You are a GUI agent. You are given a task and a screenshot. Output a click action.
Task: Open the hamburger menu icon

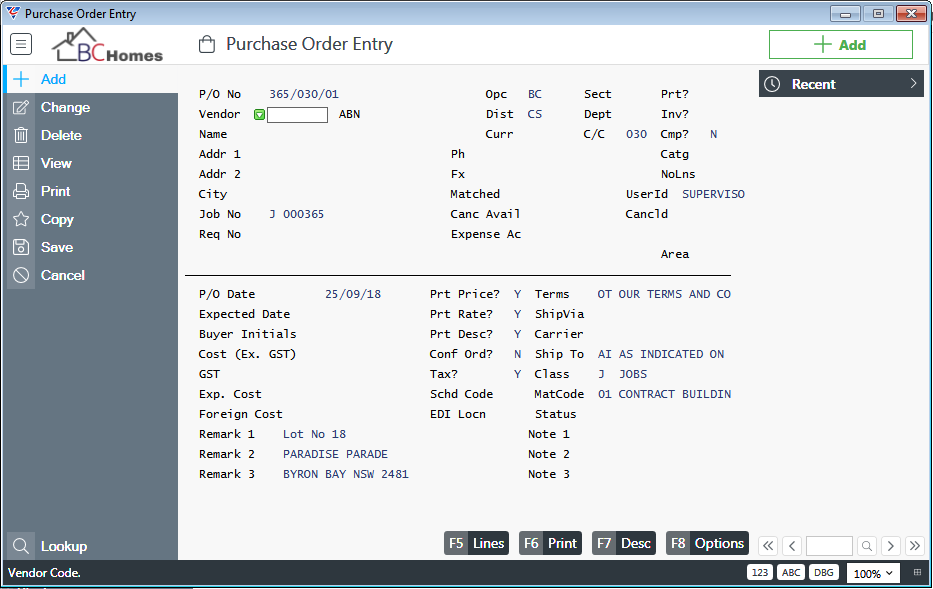point(21,44)
